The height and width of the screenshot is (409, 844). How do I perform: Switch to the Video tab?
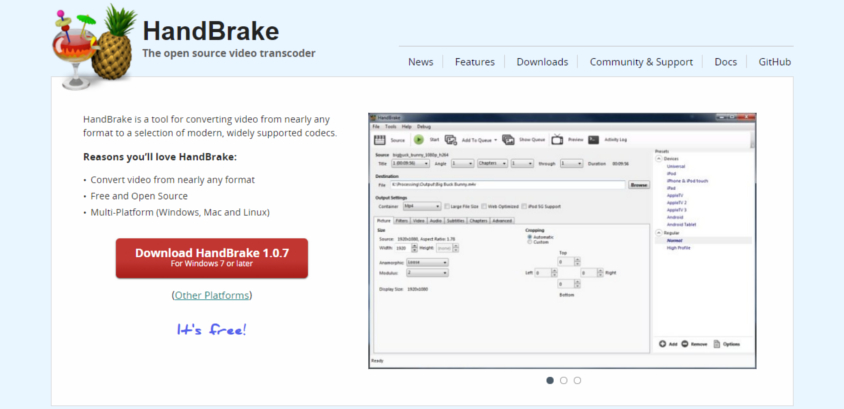pyautogui.click(x=419, y=221)
